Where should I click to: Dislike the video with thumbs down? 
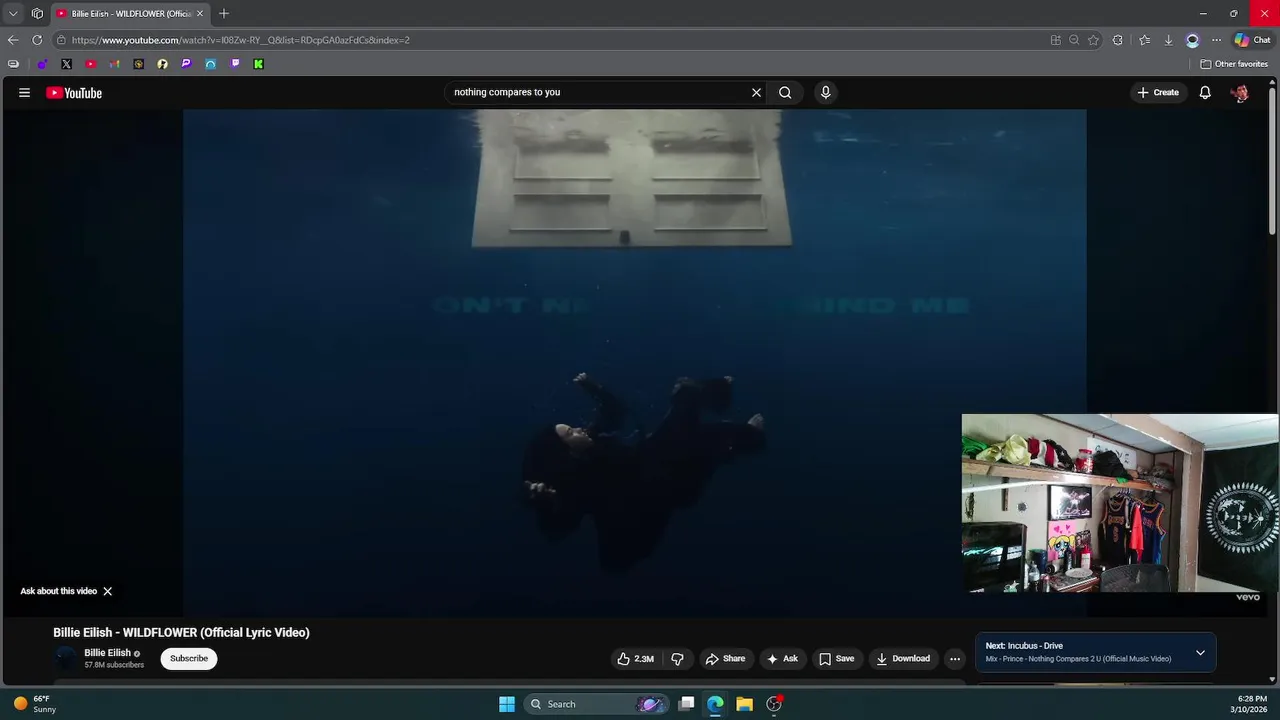[x=677, y=659]
